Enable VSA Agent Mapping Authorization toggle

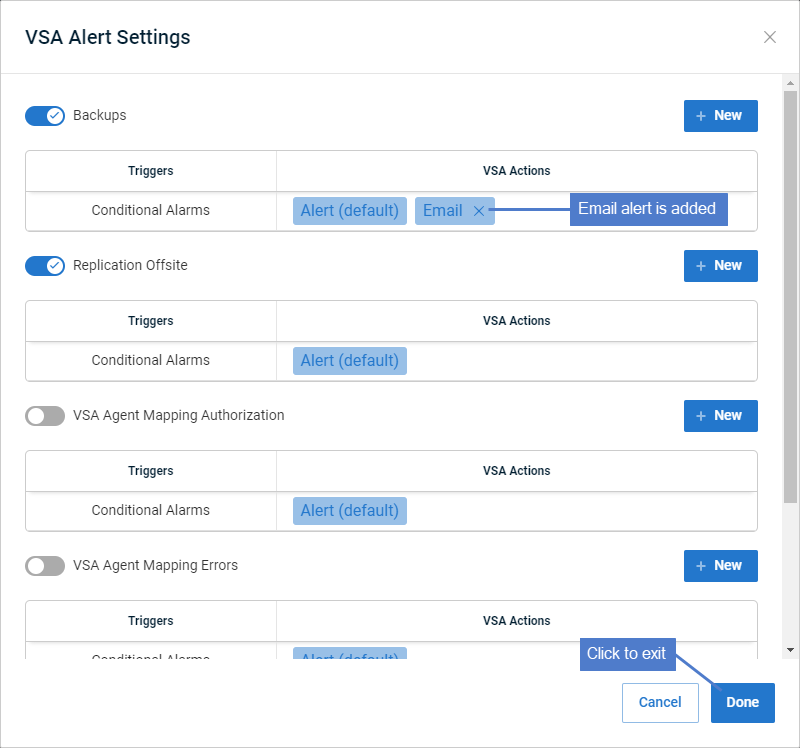pyautogui.click(x=45, y=416)
